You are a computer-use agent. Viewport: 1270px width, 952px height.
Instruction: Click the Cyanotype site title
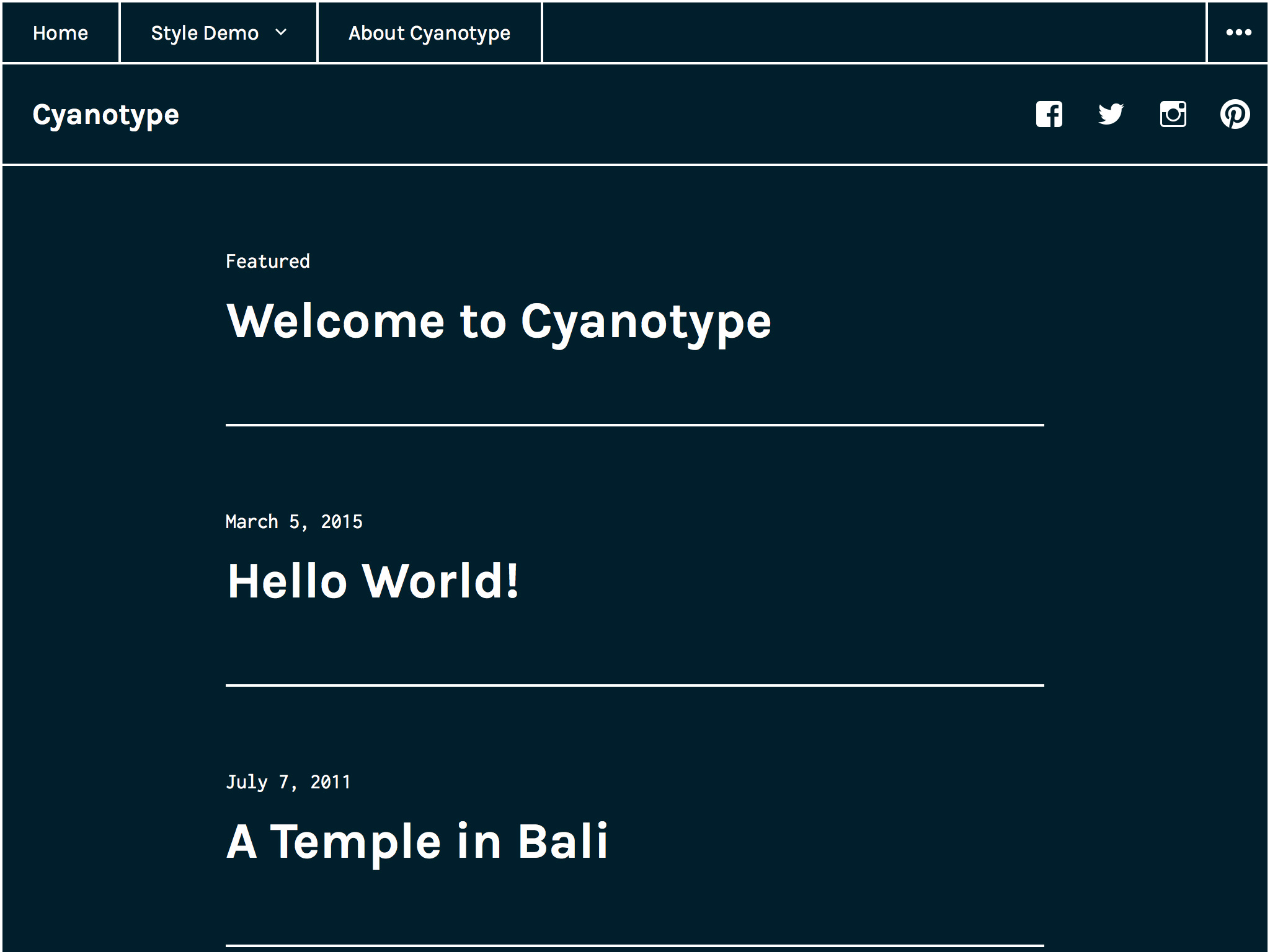[x=105, y=115]
